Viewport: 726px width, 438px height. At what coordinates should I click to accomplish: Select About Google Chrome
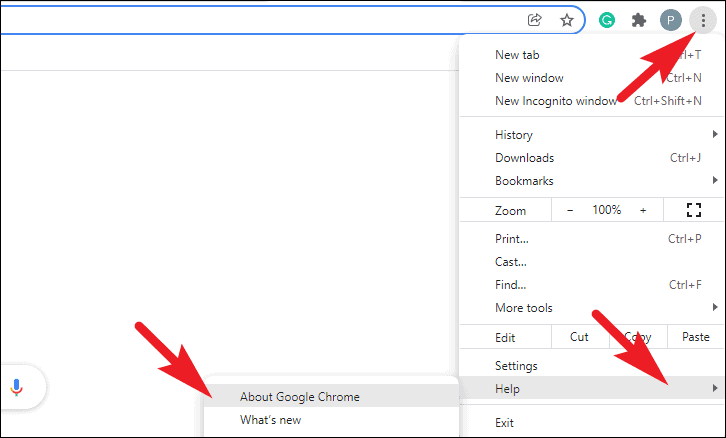pos(331,397)
